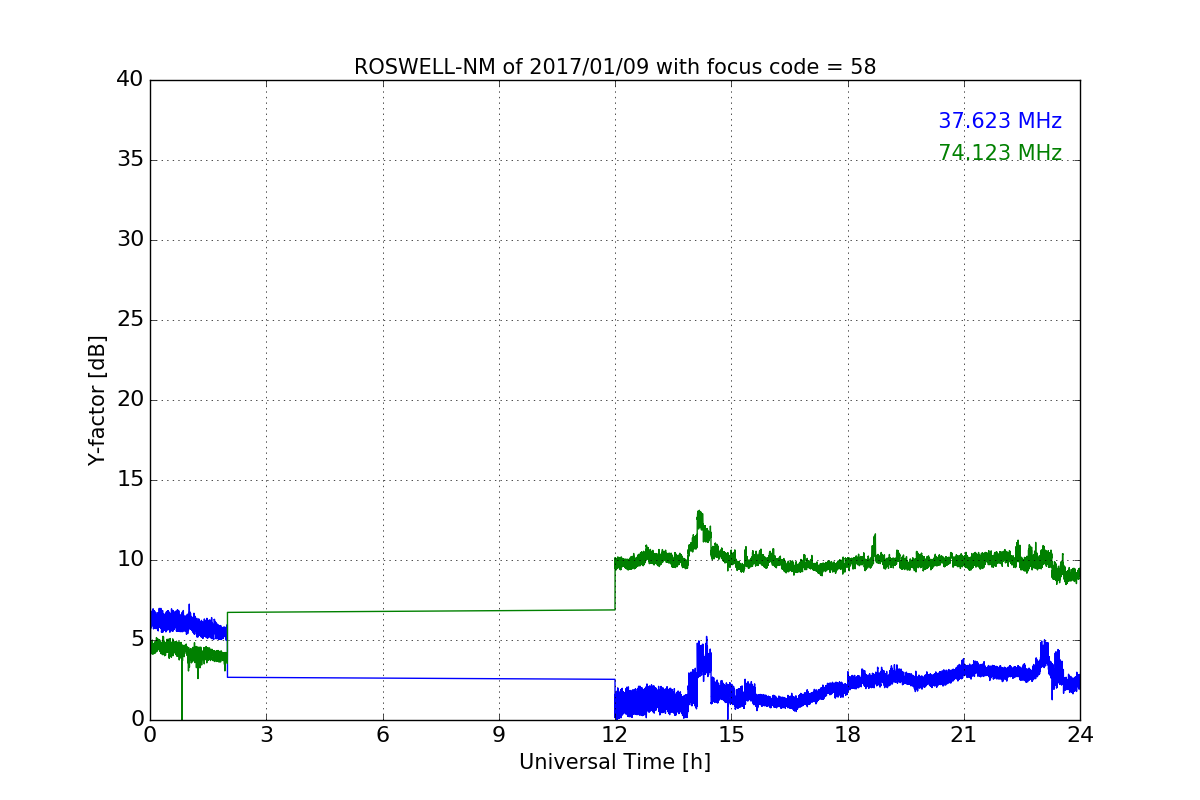This screenshot has height=800, width=1200.
Task: Click x-axis tick label 24
Action: point(1080,735)
